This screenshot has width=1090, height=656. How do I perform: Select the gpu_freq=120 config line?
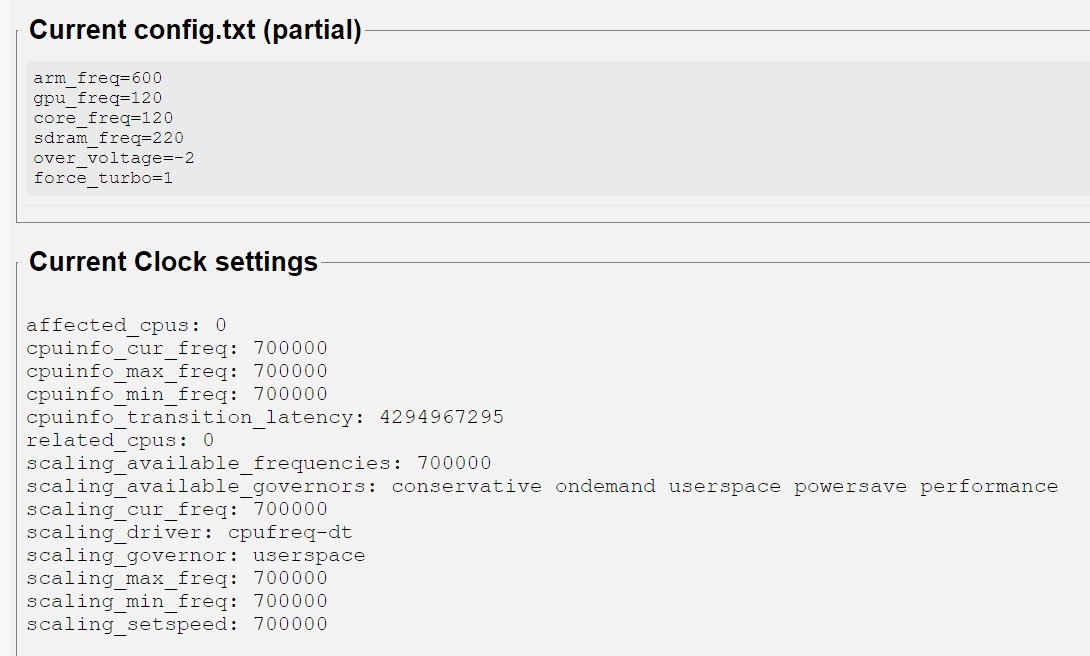click(x=98, y=98)
